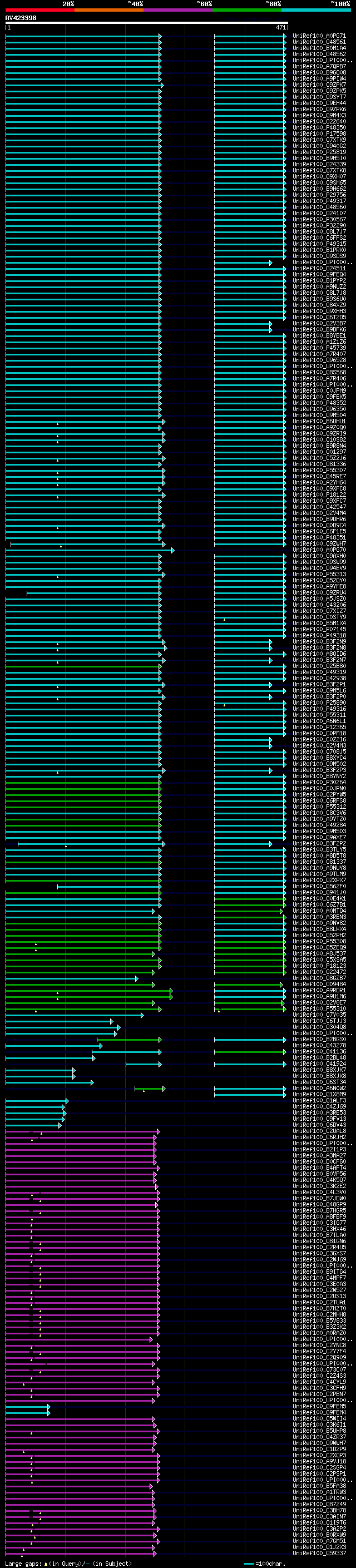
Task: Select hit label UniRef100_P29756
Action: (319, 195)
